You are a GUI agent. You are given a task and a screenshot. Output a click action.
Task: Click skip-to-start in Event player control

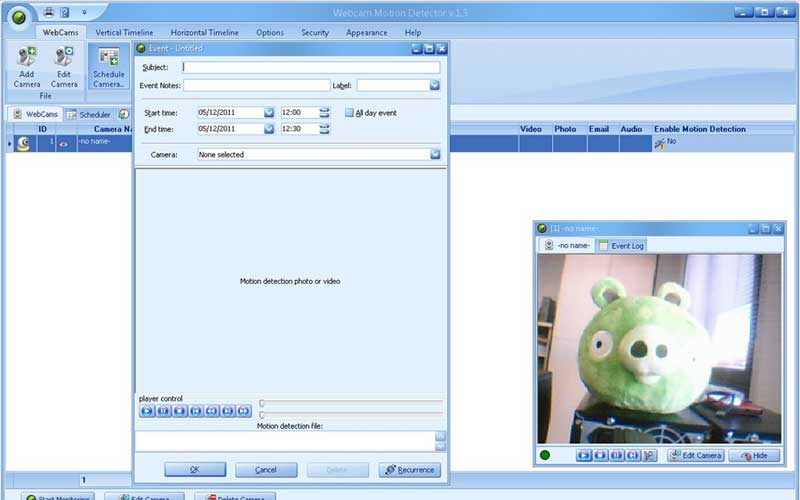point(195,411)
